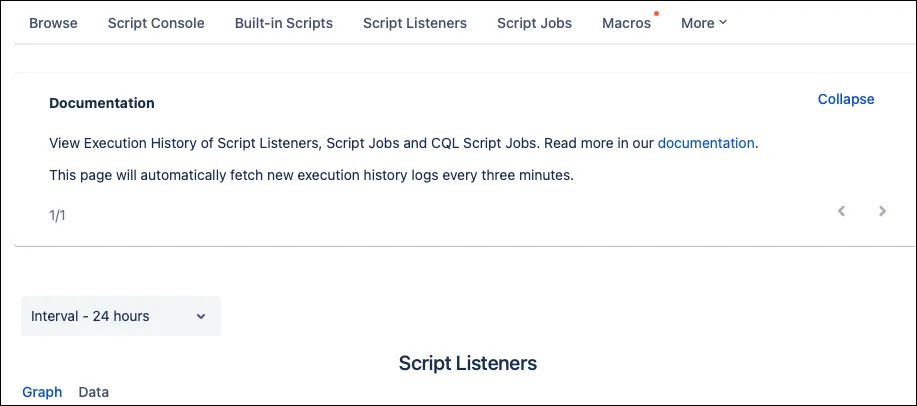The image size is (917, 406).
Task: Switch to the Data view tab
Action: click(x=94, y=392)
